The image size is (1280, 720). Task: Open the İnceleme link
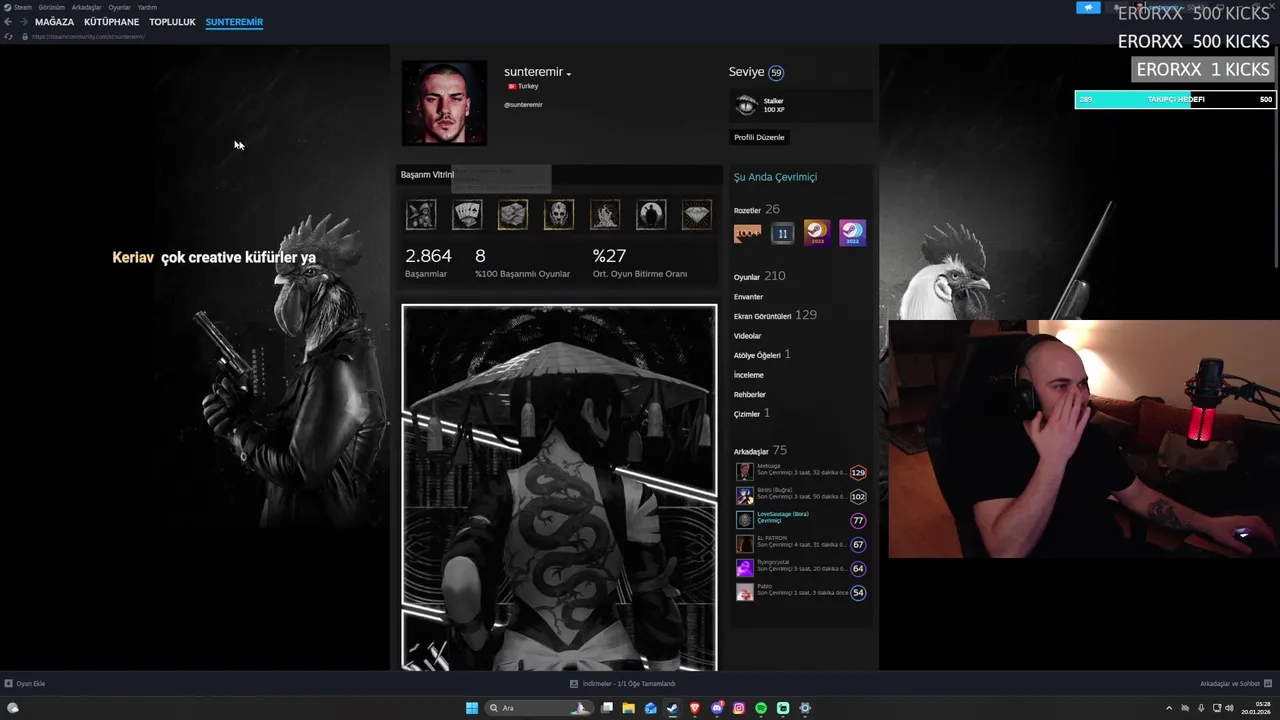click(748, 375)
